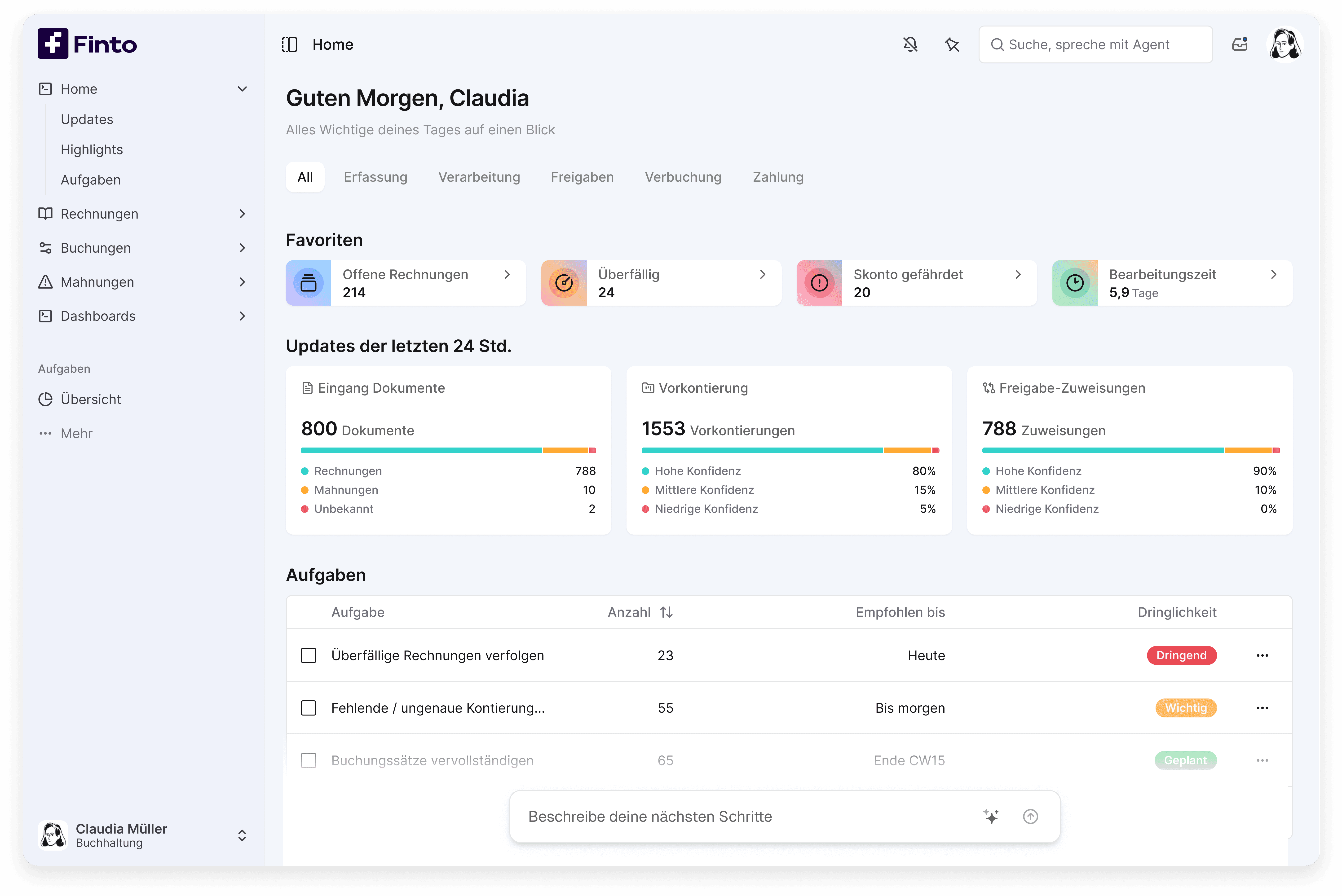Screen dimensions: 1342x896
Task: Click the send arrow in prompt box
Action: [x=1030, y=817]
